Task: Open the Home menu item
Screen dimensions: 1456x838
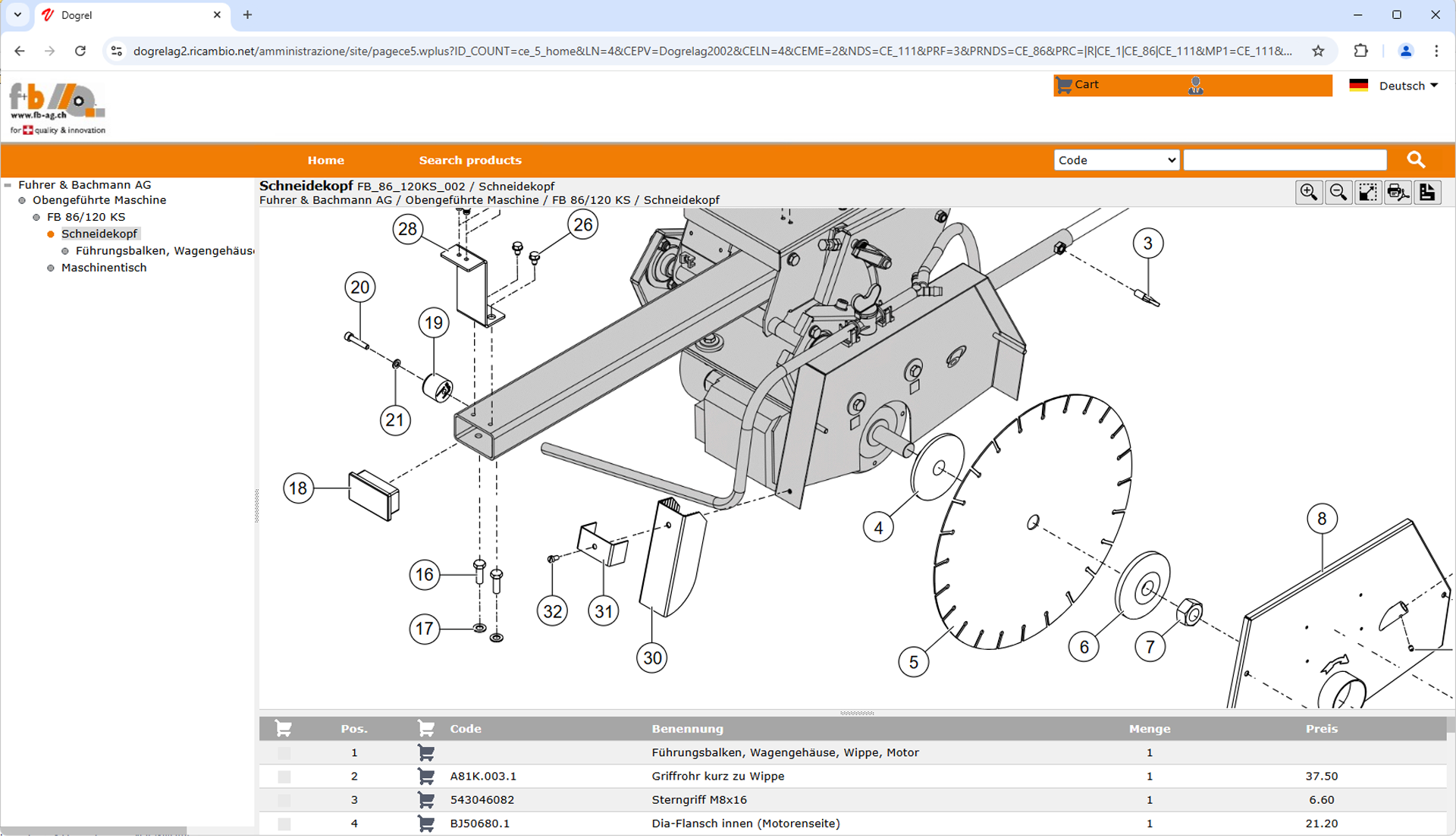Action: coord(326,160)
